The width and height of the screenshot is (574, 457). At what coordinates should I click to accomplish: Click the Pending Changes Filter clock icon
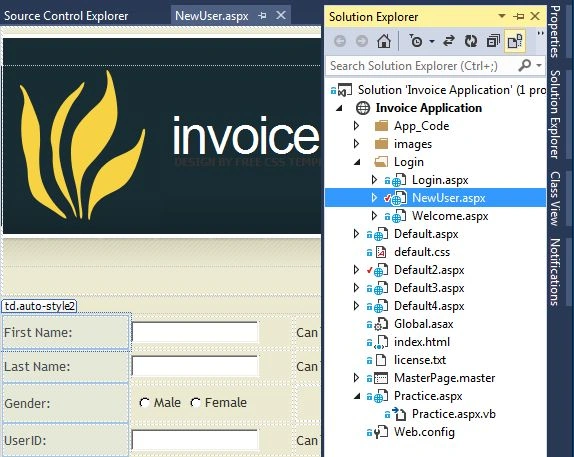click(416, 41)
